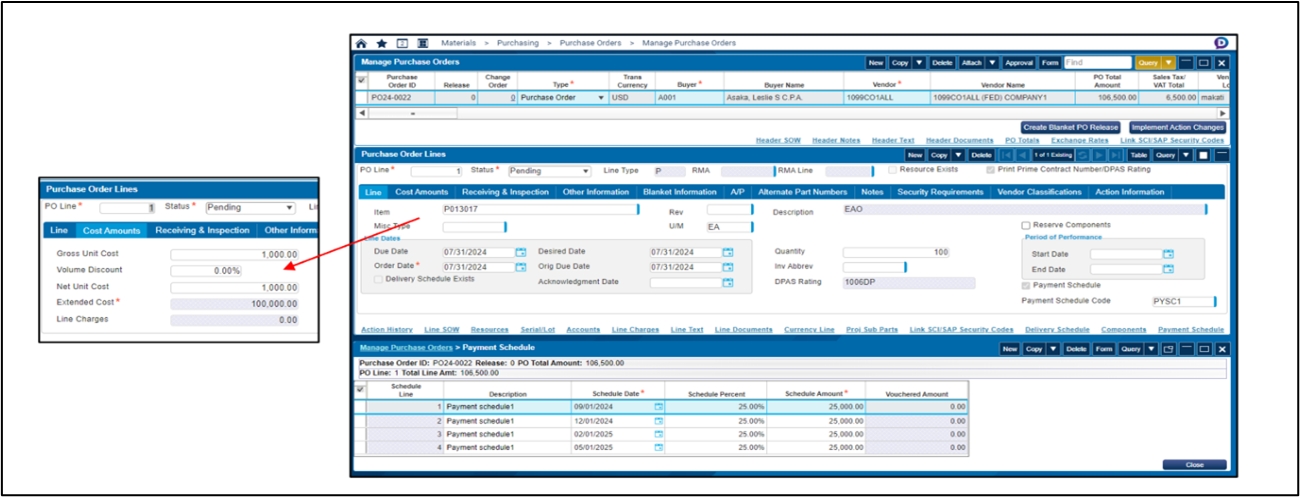Click into the Quantity input field

tap(896, 252)
